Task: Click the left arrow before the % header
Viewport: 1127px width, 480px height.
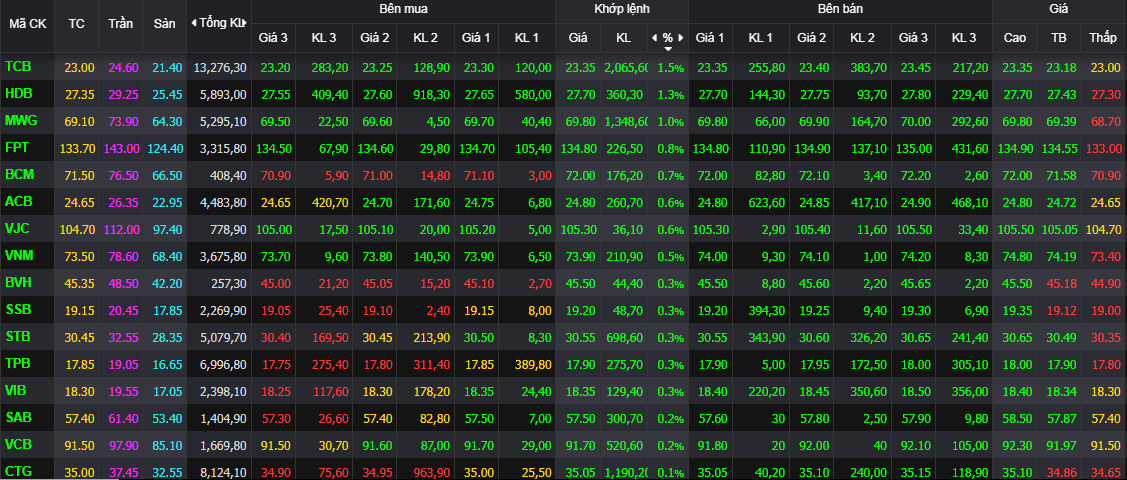Action: (x=655, y=37)
